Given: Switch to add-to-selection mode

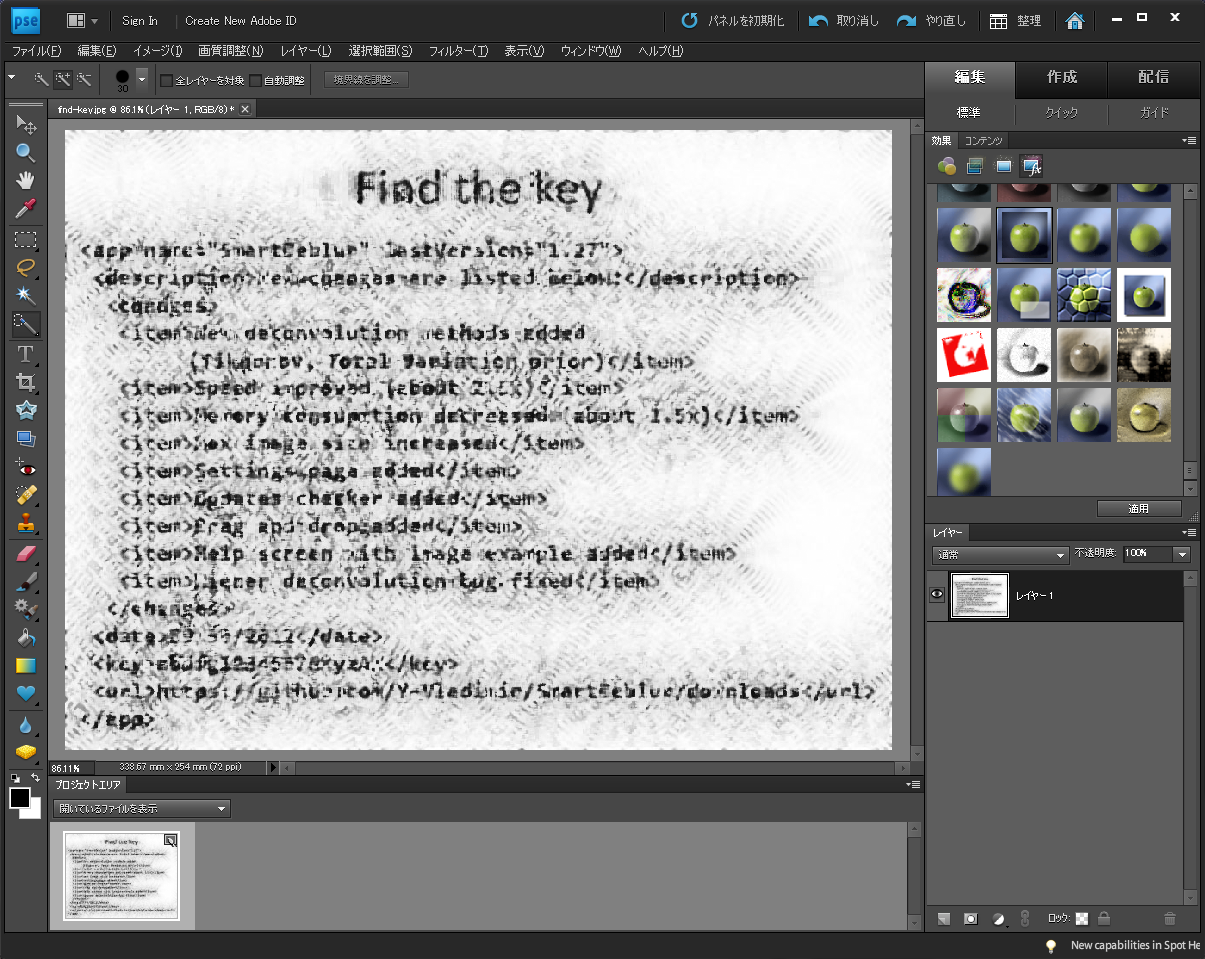Looking at the screenshot, I should pyautogui.click(x=62, y=79).
